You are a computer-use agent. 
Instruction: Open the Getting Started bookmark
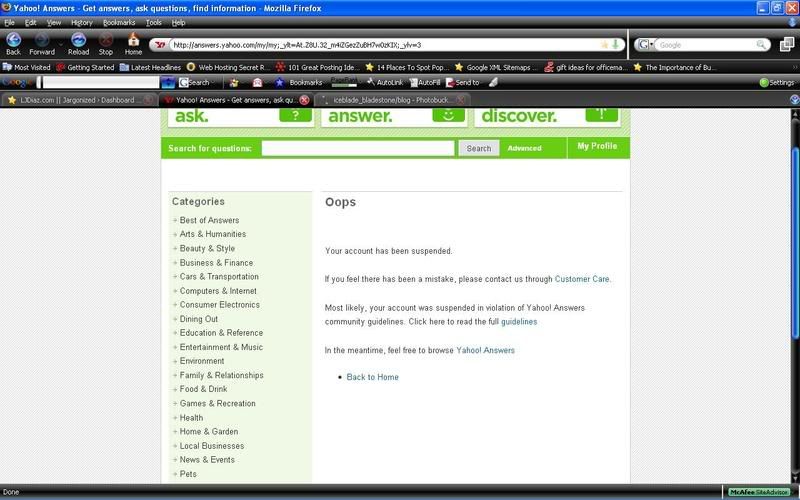click(85, 67)
